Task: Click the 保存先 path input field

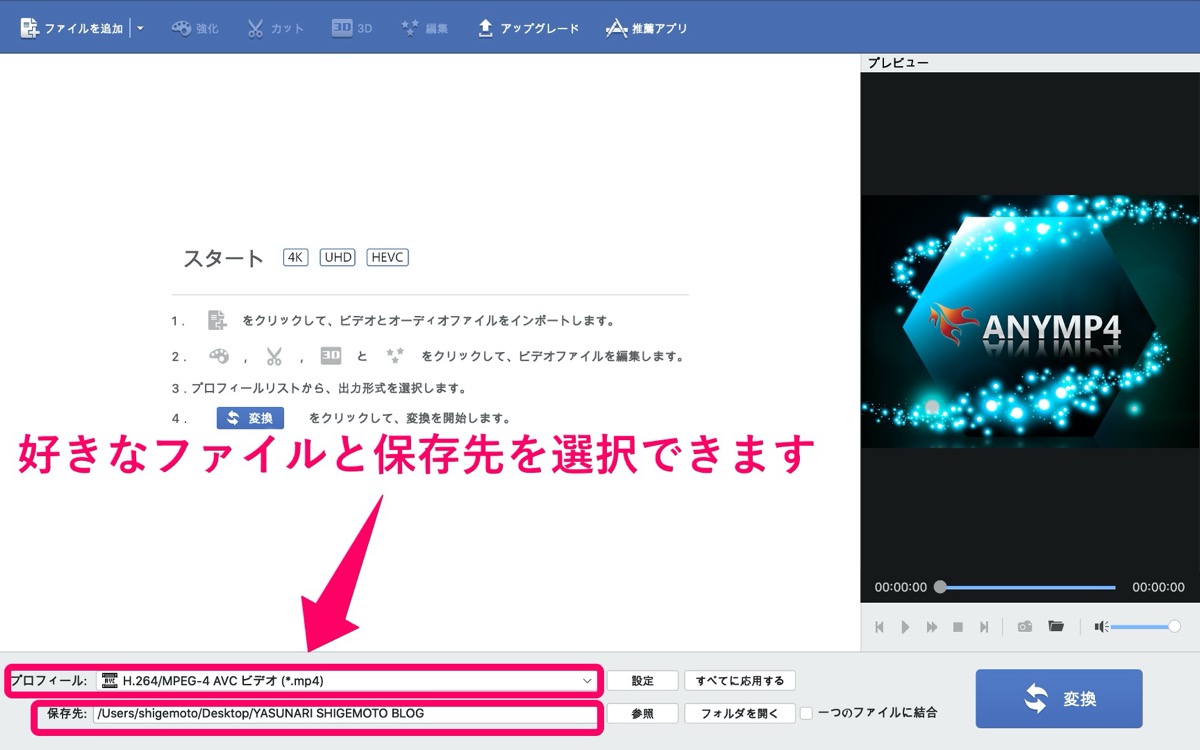Action: (x=345, y=714)
